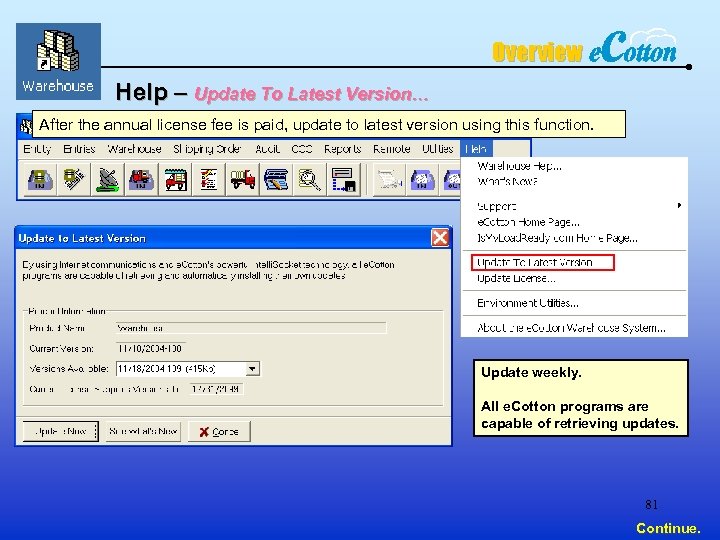The width and height of the screenshot is (720, 540).
Task: Expand the Support submenu
Action: point(574,206)
